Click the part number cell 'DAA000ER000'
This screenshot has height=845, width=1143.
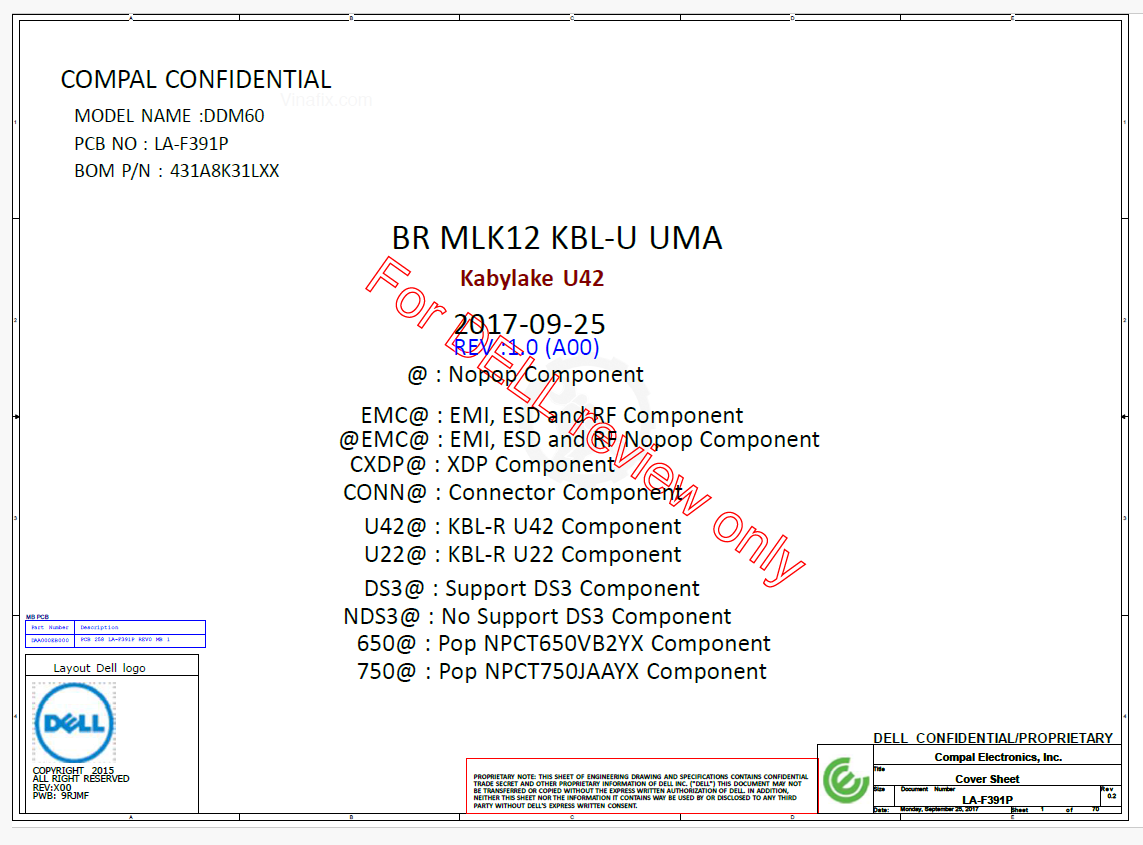pyautogui.click(x=50, y=640)
